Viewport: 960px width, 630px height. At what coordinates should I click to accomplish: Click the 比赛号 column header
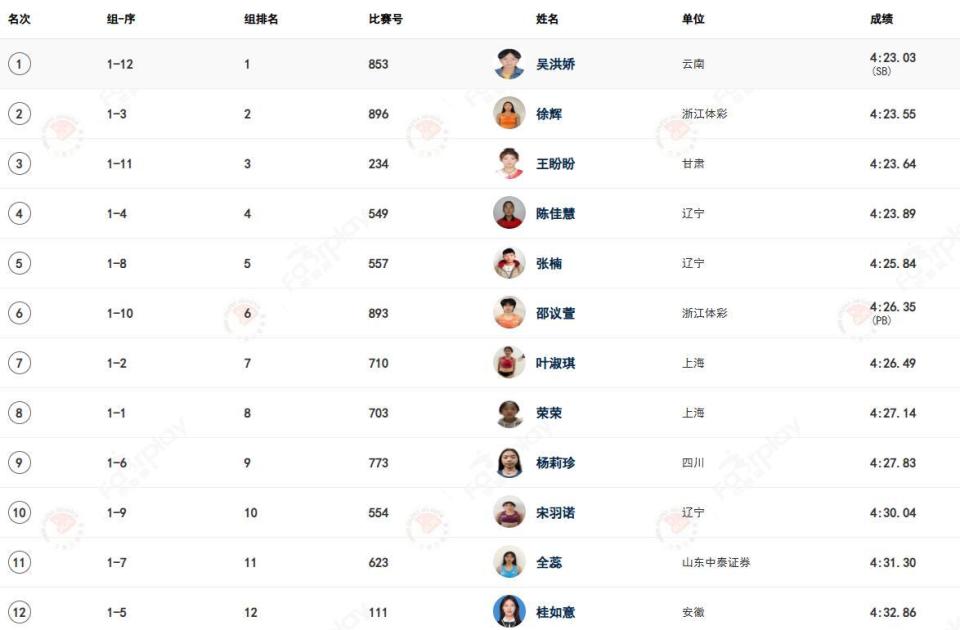point(385,19)
